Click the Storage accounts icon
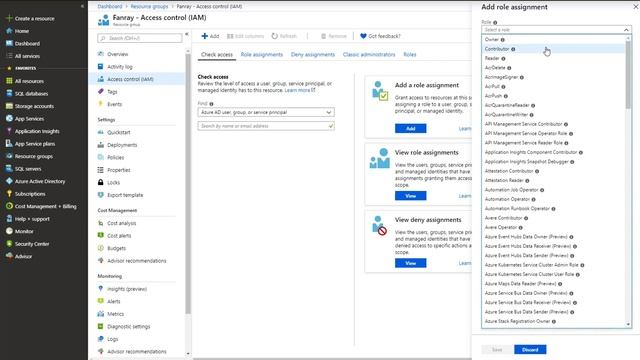 [9, 106]
